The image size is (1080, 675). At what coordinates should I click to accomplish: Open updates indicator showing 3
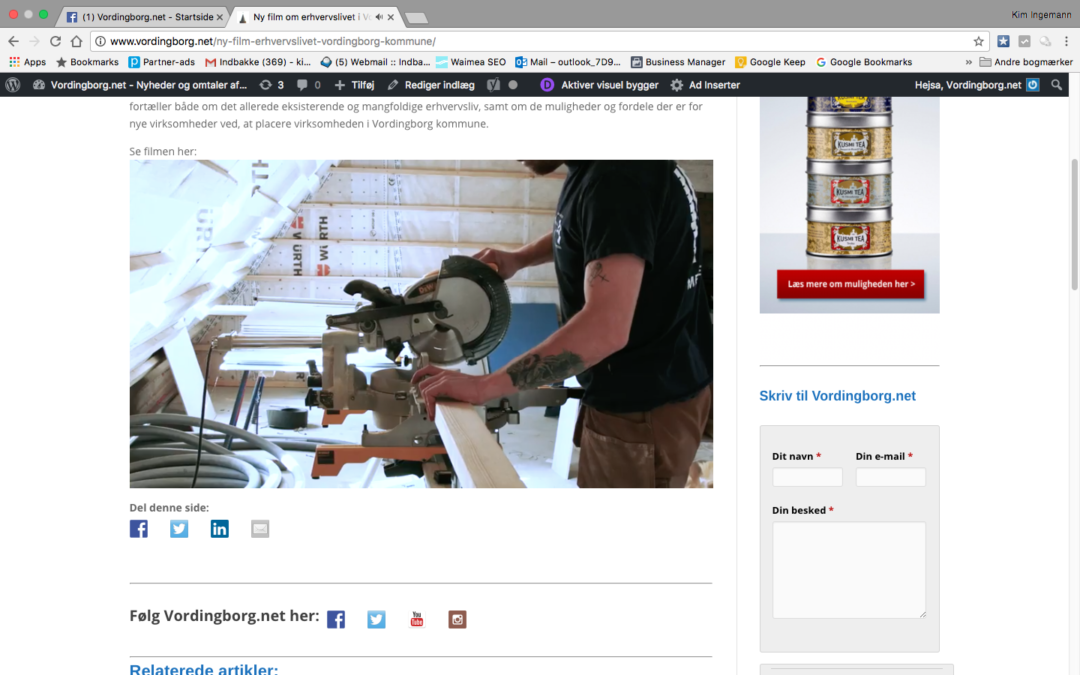click(x=271, y=85)
